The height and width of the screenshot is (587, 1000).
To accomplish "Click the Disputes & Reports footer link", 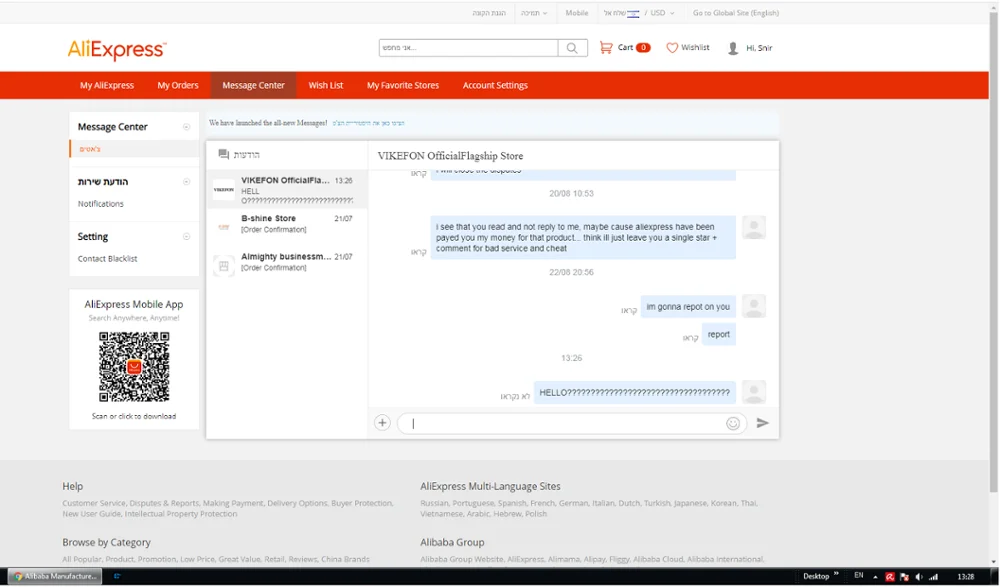I will point(165,503).
